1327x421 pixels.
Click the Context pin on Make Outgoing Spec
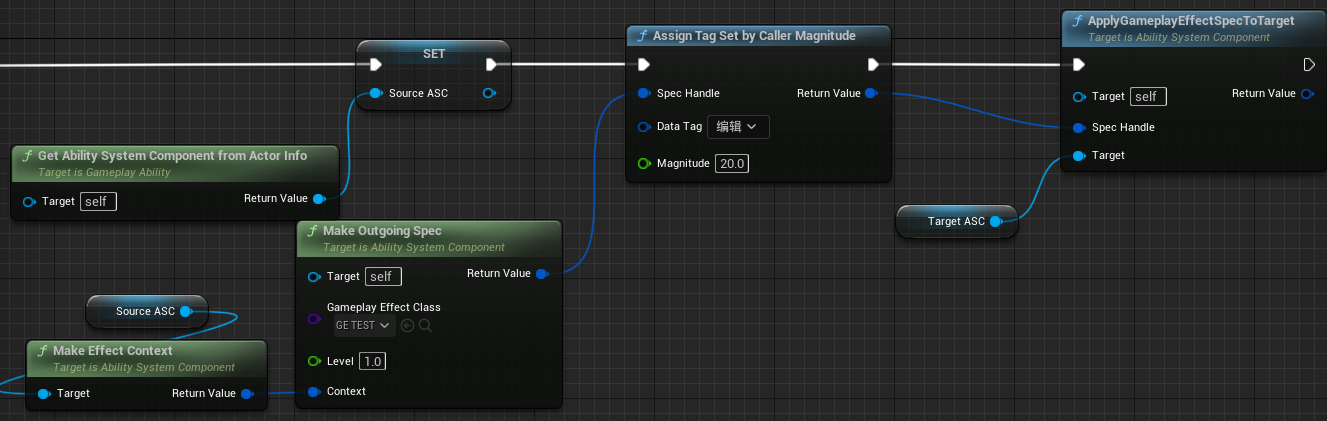(314, 391)
